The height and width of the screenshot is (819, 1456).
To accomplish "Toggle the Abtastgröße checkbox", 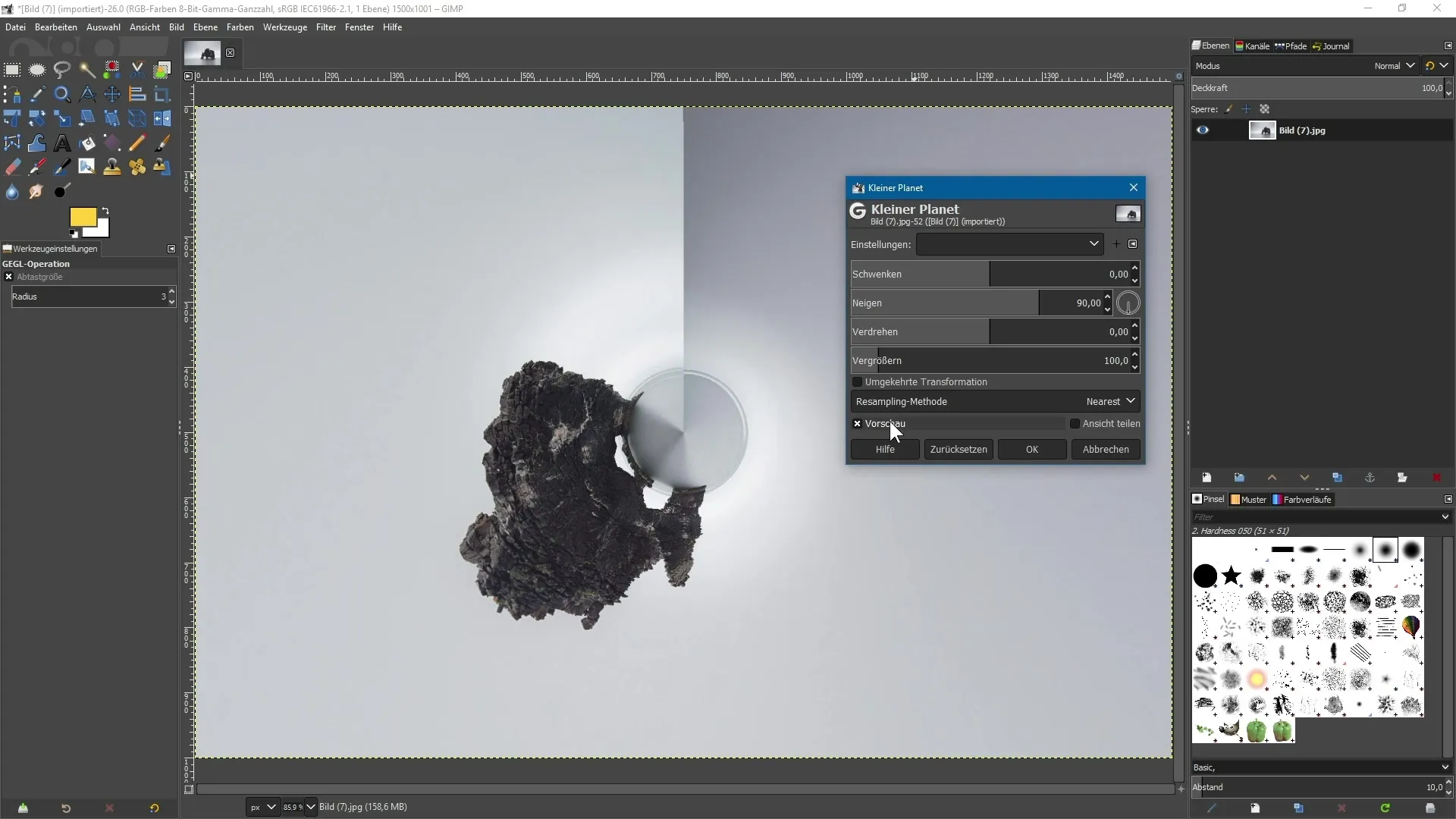I will click(x=9, y=277).
